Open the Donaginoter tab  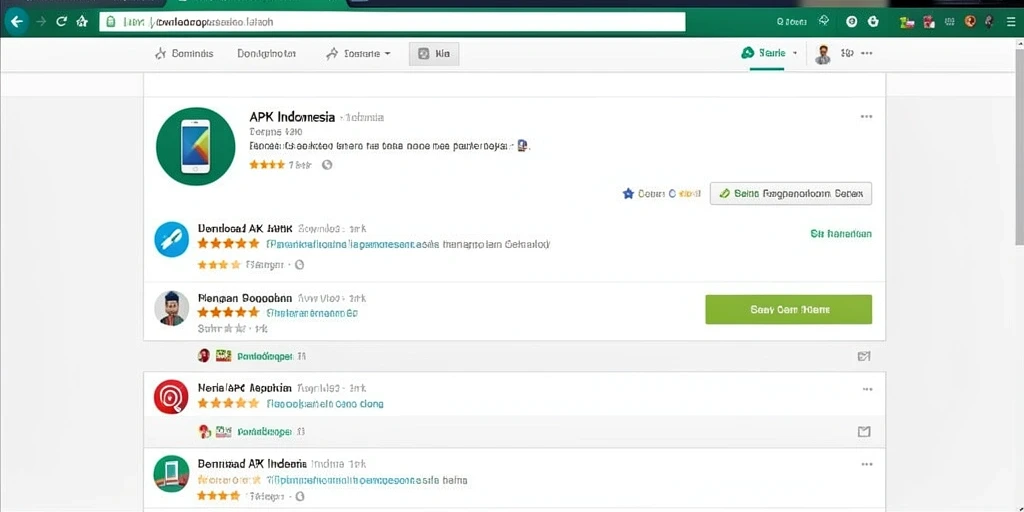click(266, 54)
